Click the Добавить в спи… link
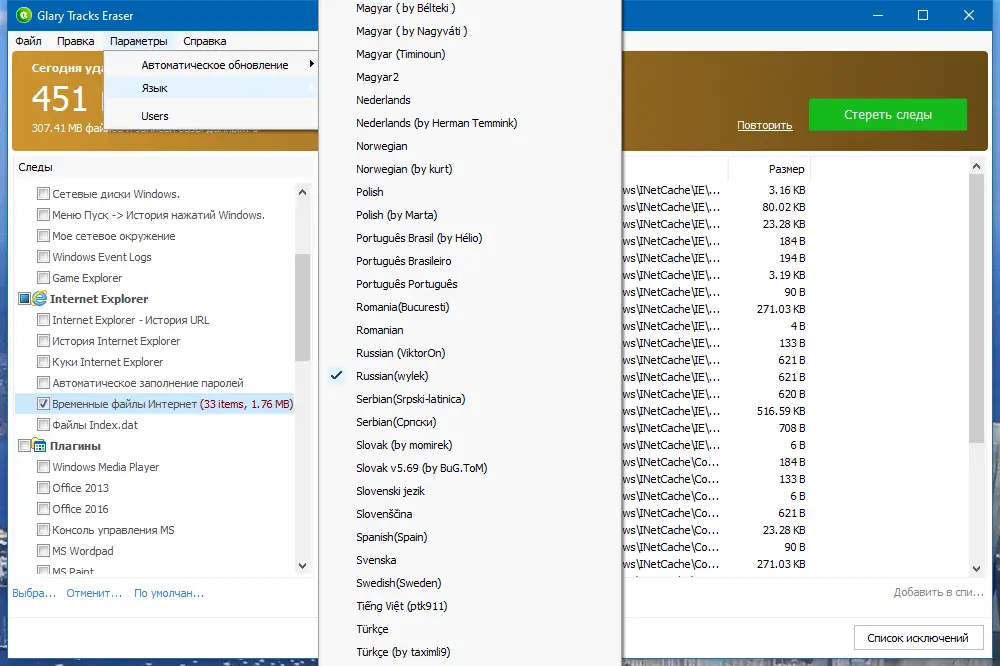The height and width of the screenshot is (666, 1000). pos(938,592)
